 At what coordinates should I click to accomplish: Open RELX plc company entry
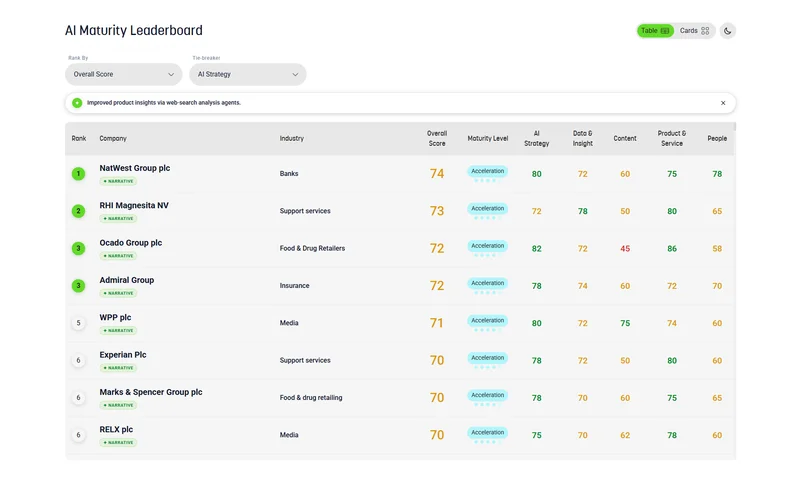click(116, 430)
